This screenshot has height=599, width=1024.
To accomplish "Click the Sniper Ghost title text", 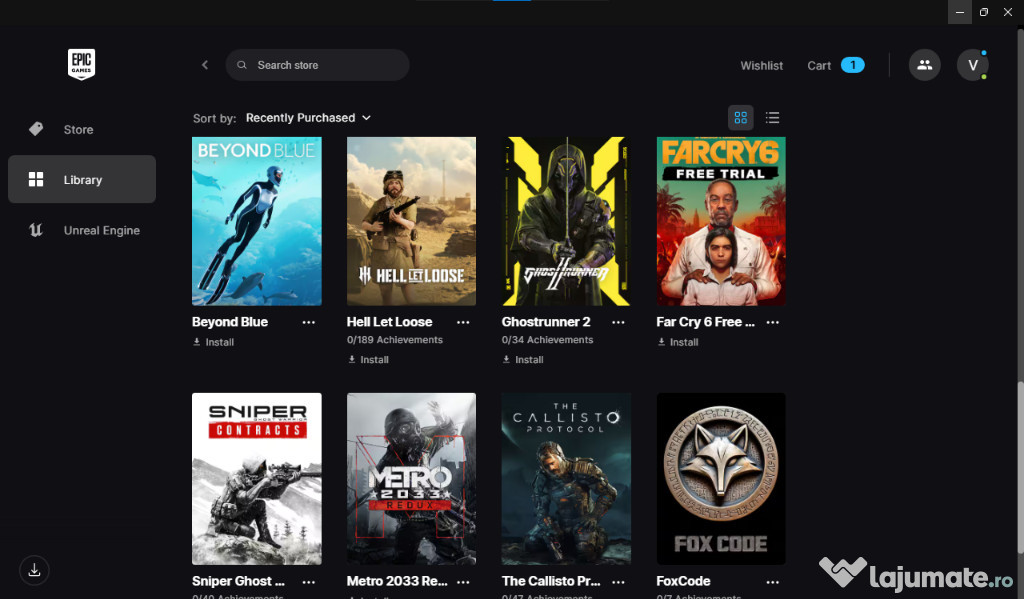I will (x=238, y=581).
